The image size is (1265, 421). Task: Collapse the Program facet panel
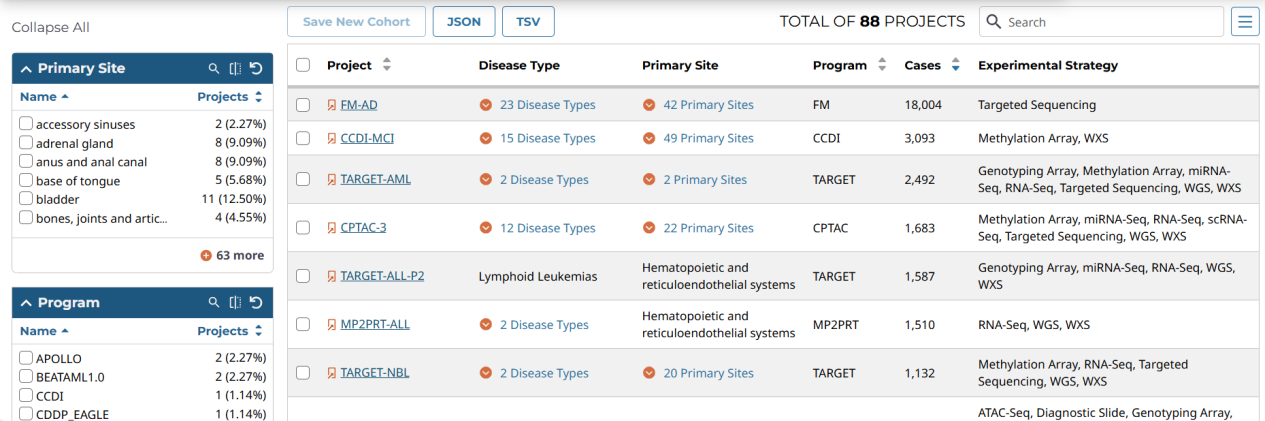coord(25,303)
